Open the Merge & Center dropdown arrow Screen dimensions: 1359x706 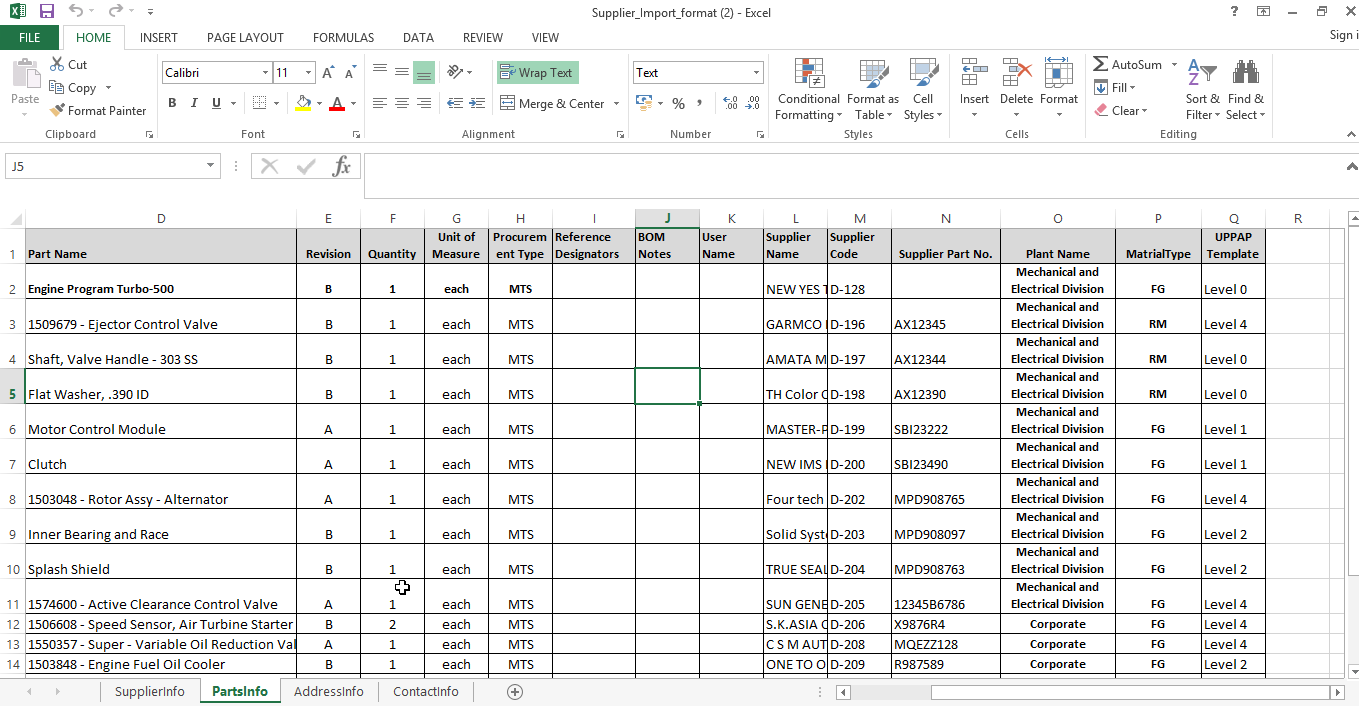(616, 104)
